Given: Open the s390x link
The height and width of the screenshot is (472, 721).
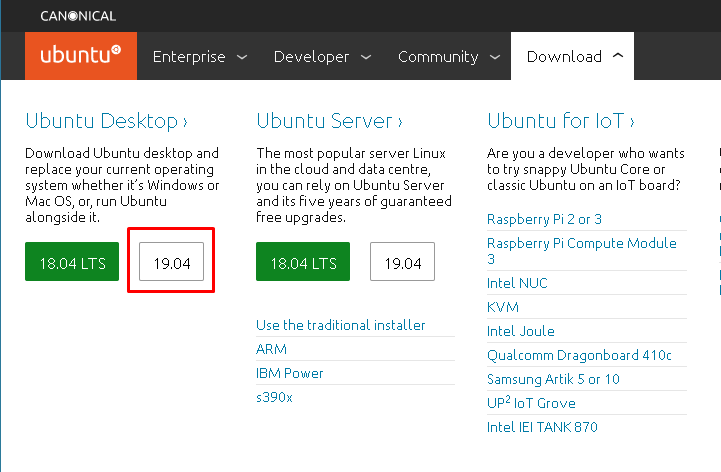Looking at the screenshot, I should click(275, 397).
